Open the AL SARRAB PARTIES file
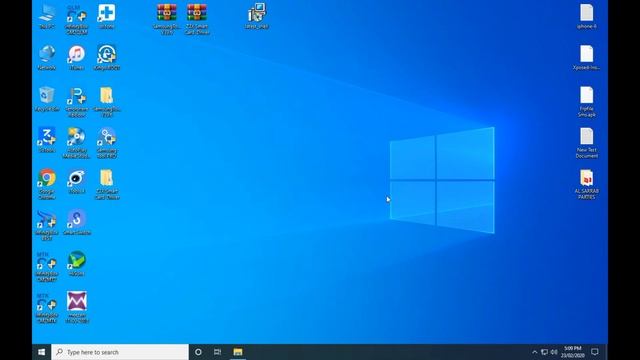Viewport: 640px width, 360px height. pyautogui.click(x=587, y=184)
